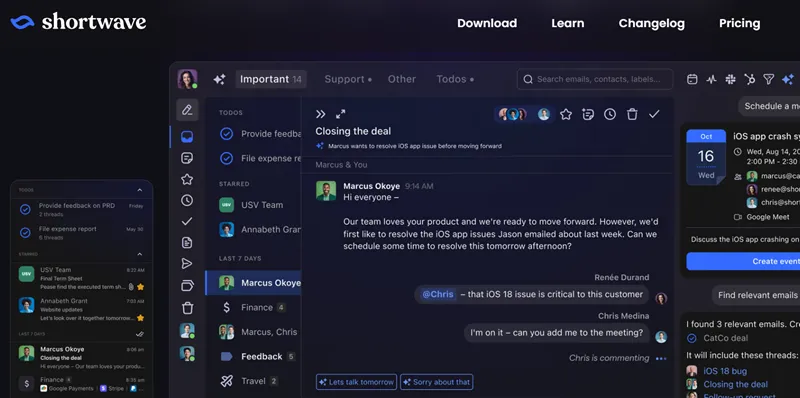
Task: Click the filter funnel icon
Action: [x=768, y=79]
